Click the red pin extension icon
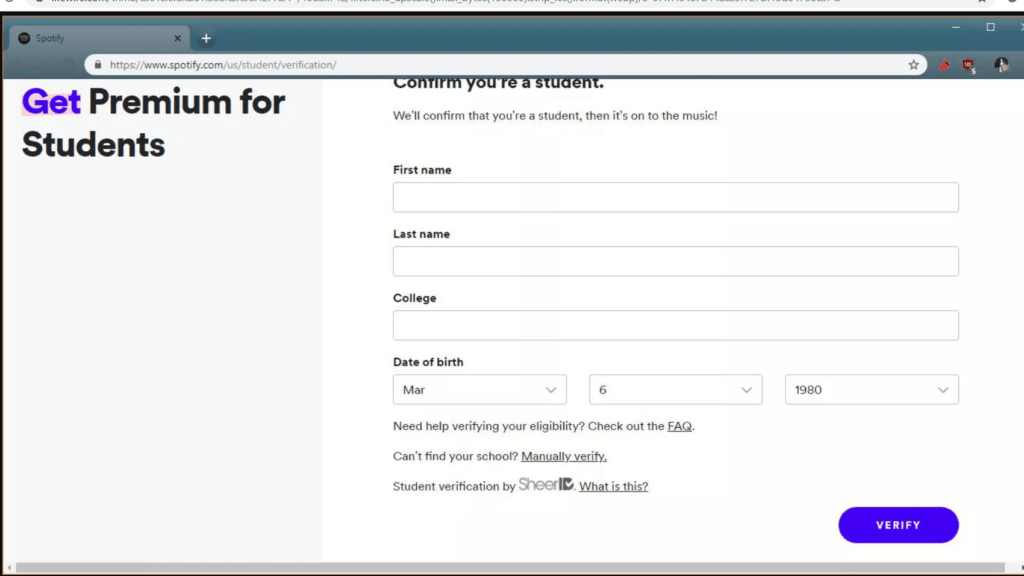The width and height of the screenshot is (1024, 576). click(x=942, y=65)
